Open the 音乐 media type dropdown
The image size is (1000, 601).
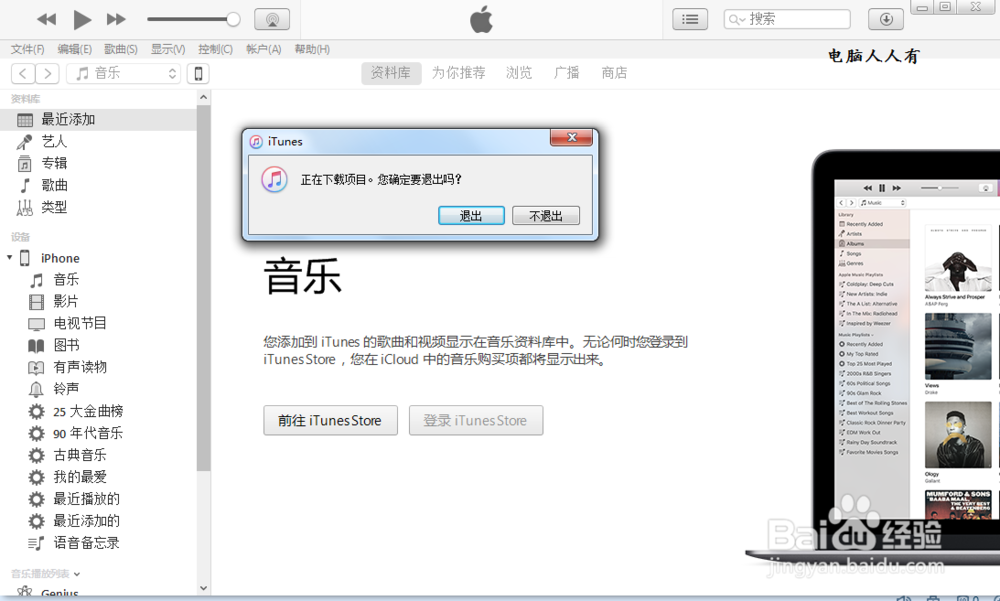(124, 73)
